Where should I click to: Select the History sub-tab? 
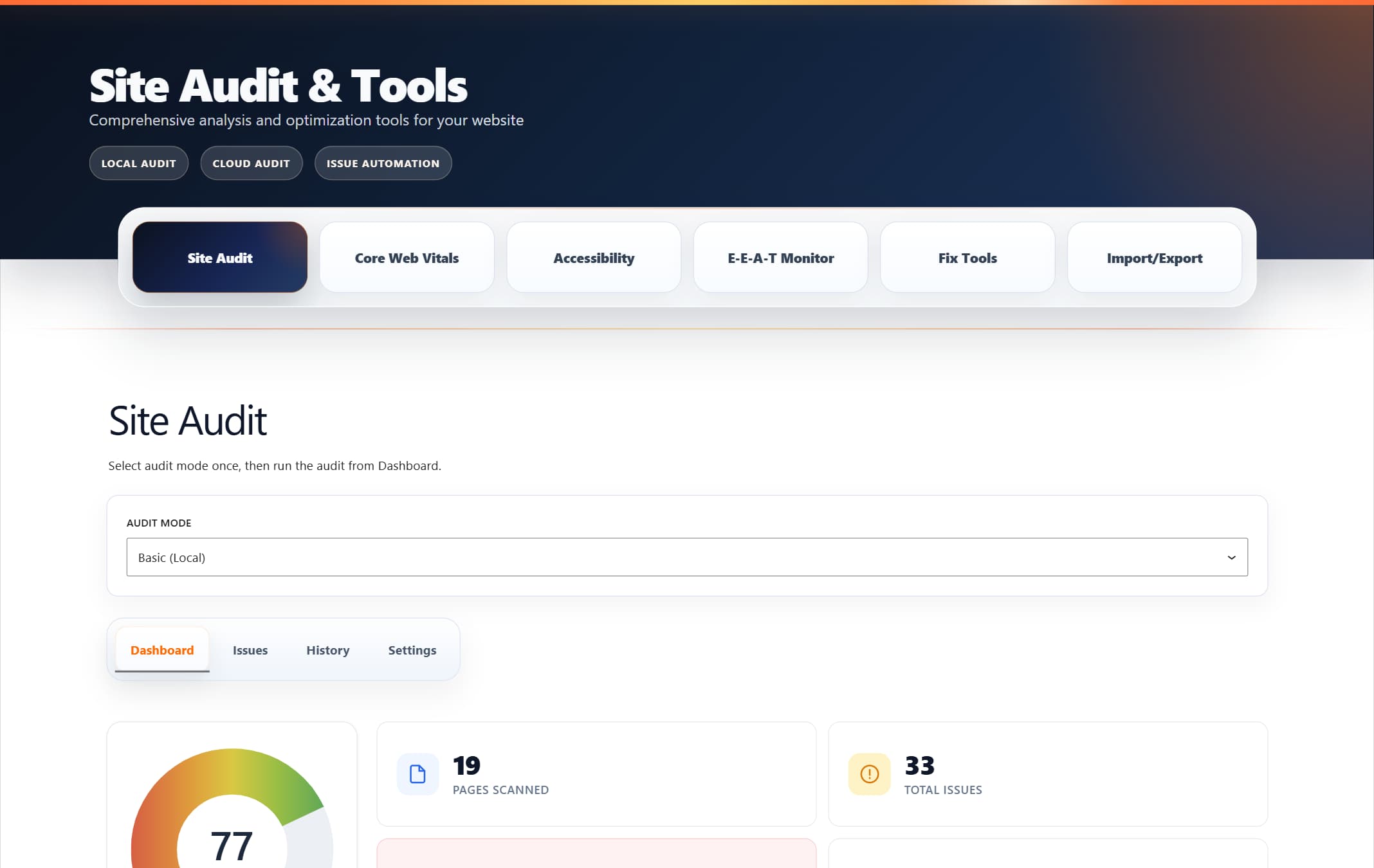pos(328,650)
